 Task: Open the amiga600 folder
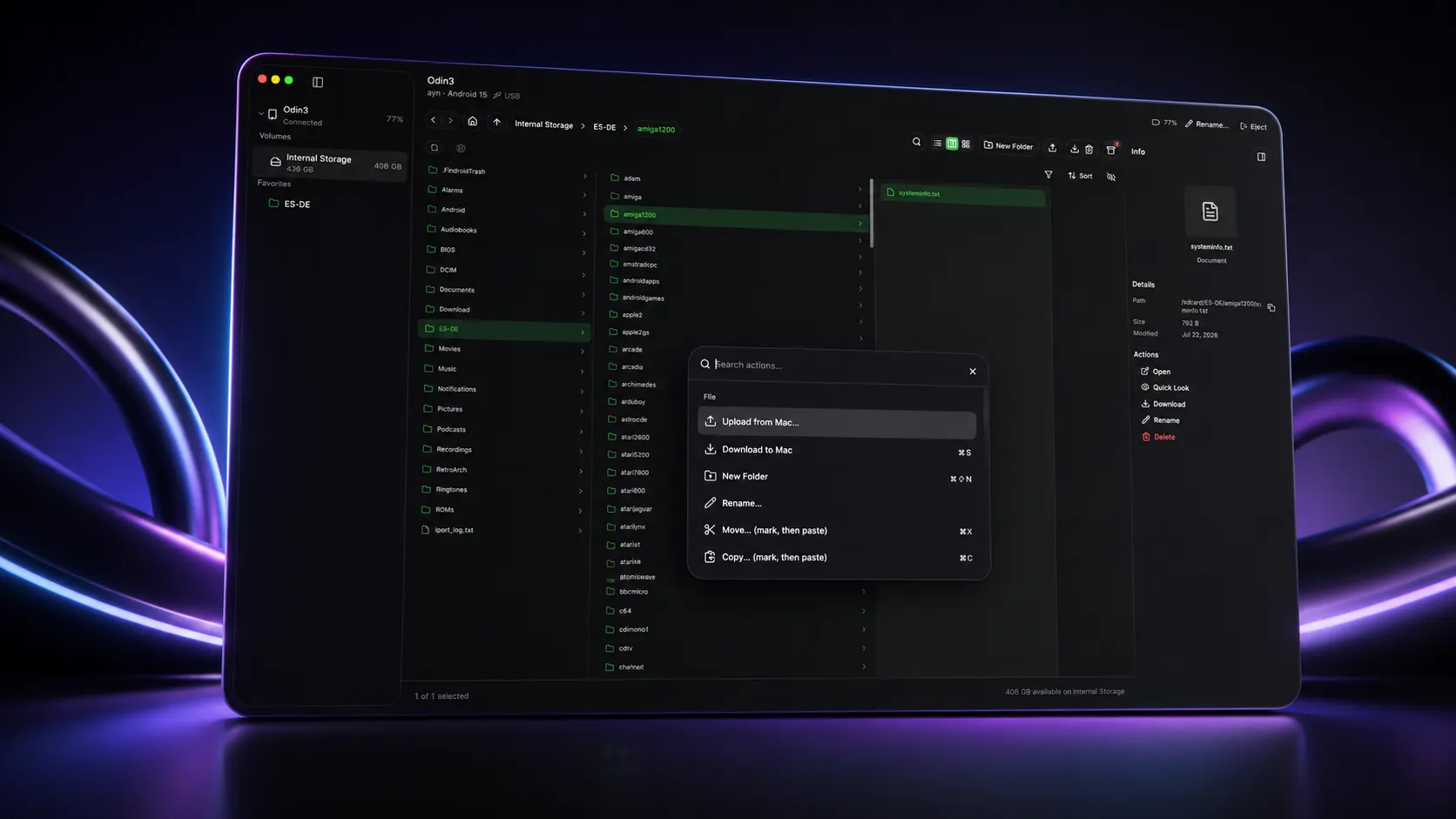(x=737, y=233)
